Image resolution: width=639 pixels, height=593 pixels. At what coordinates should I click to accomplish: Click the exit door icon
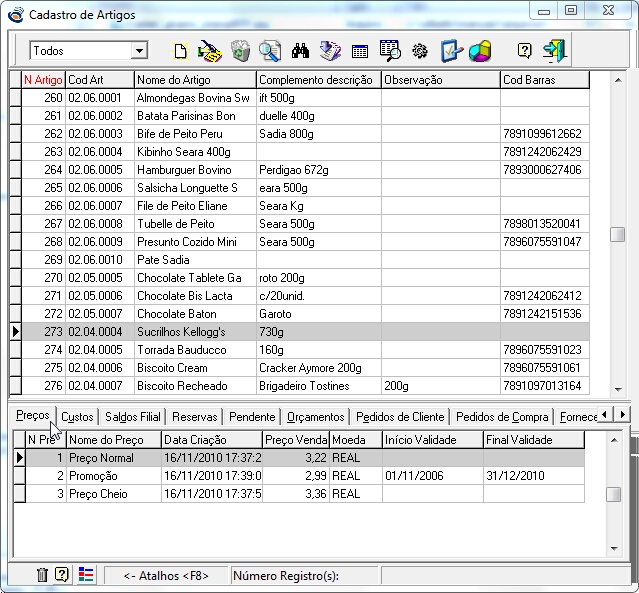pos(555,51)
